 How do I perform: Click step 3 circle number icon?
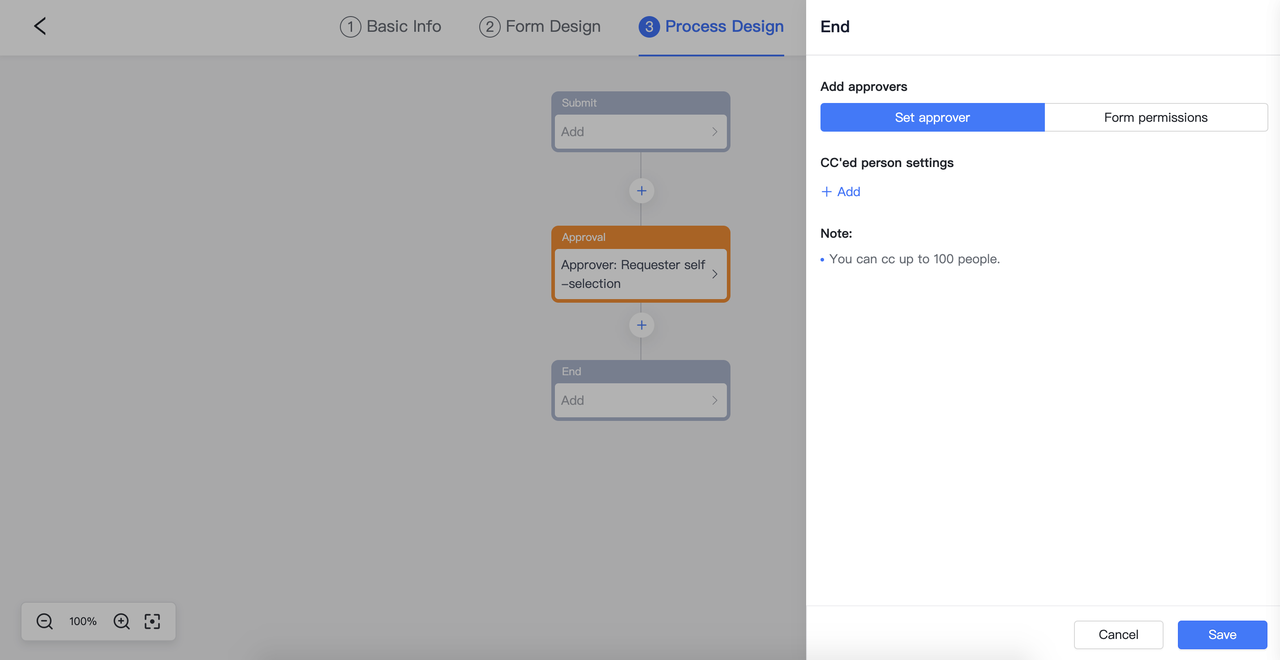[649, 27]
